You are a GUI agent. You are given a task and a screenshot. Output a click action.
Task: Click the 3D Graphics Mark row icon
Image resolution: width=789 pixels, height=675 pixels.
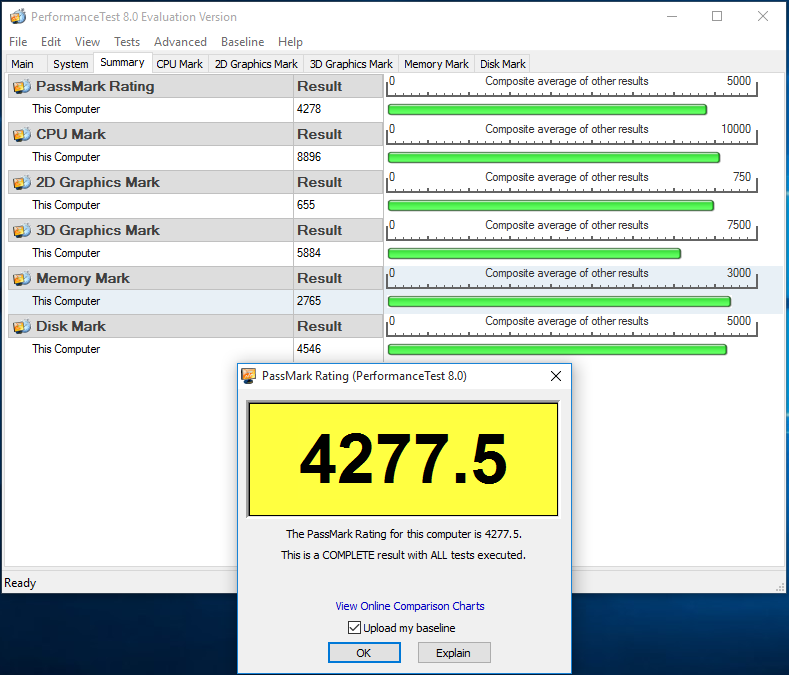(22, 231)
